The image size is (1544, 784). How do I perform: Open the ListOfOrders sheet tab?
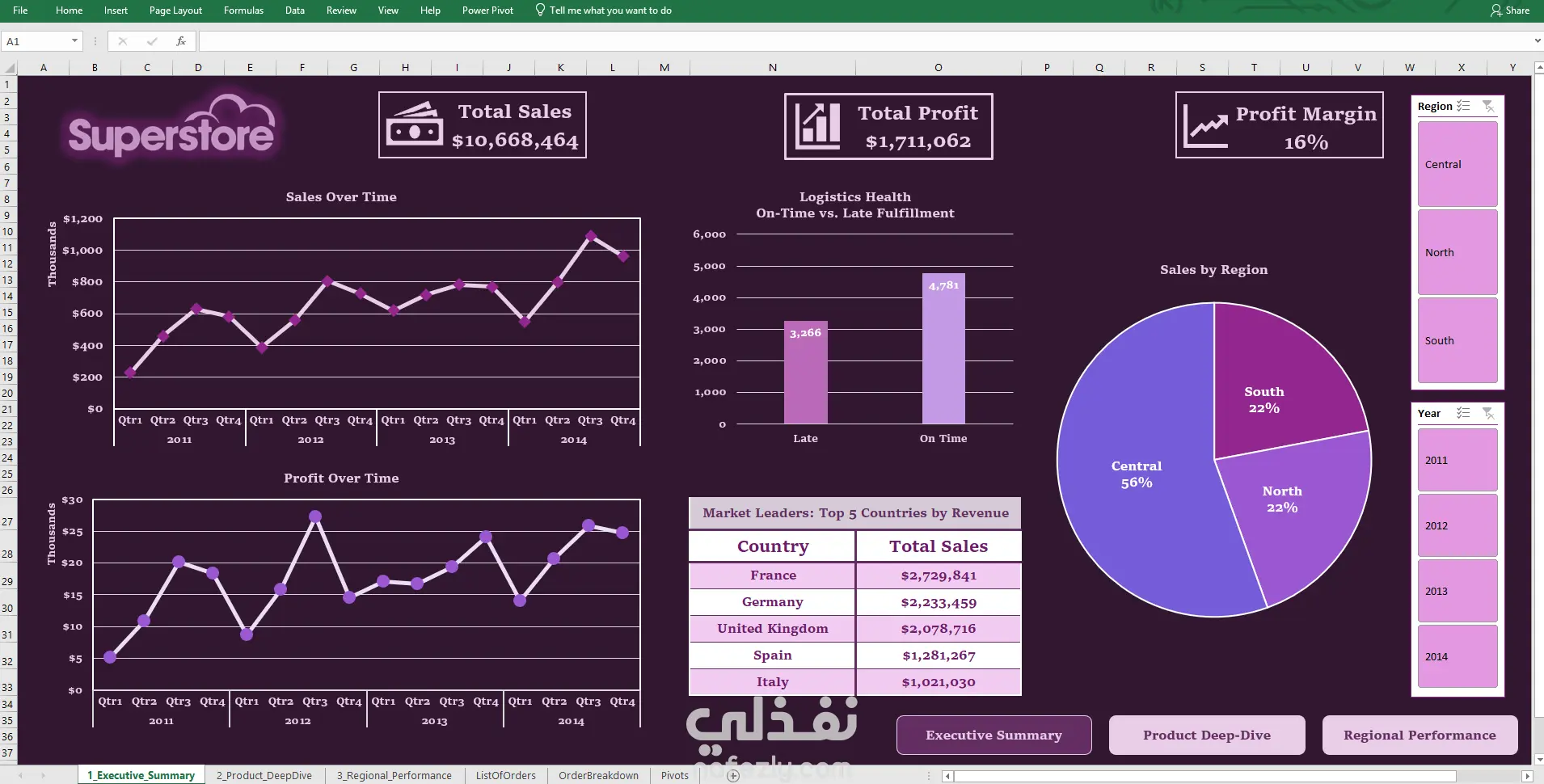(506, 775)
